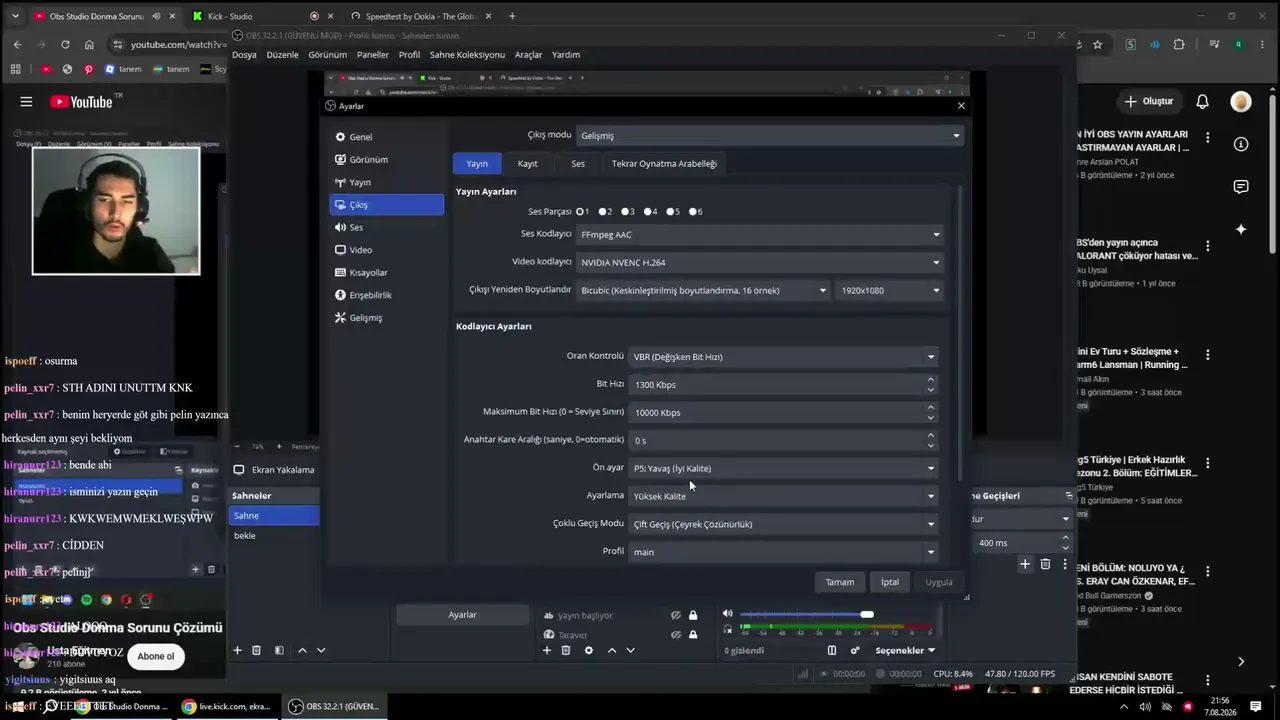This screenshot has width=1280, height=720.
Task: Select audio track 6 radio button
Action: pyautogui.click(x=693, y=212)
